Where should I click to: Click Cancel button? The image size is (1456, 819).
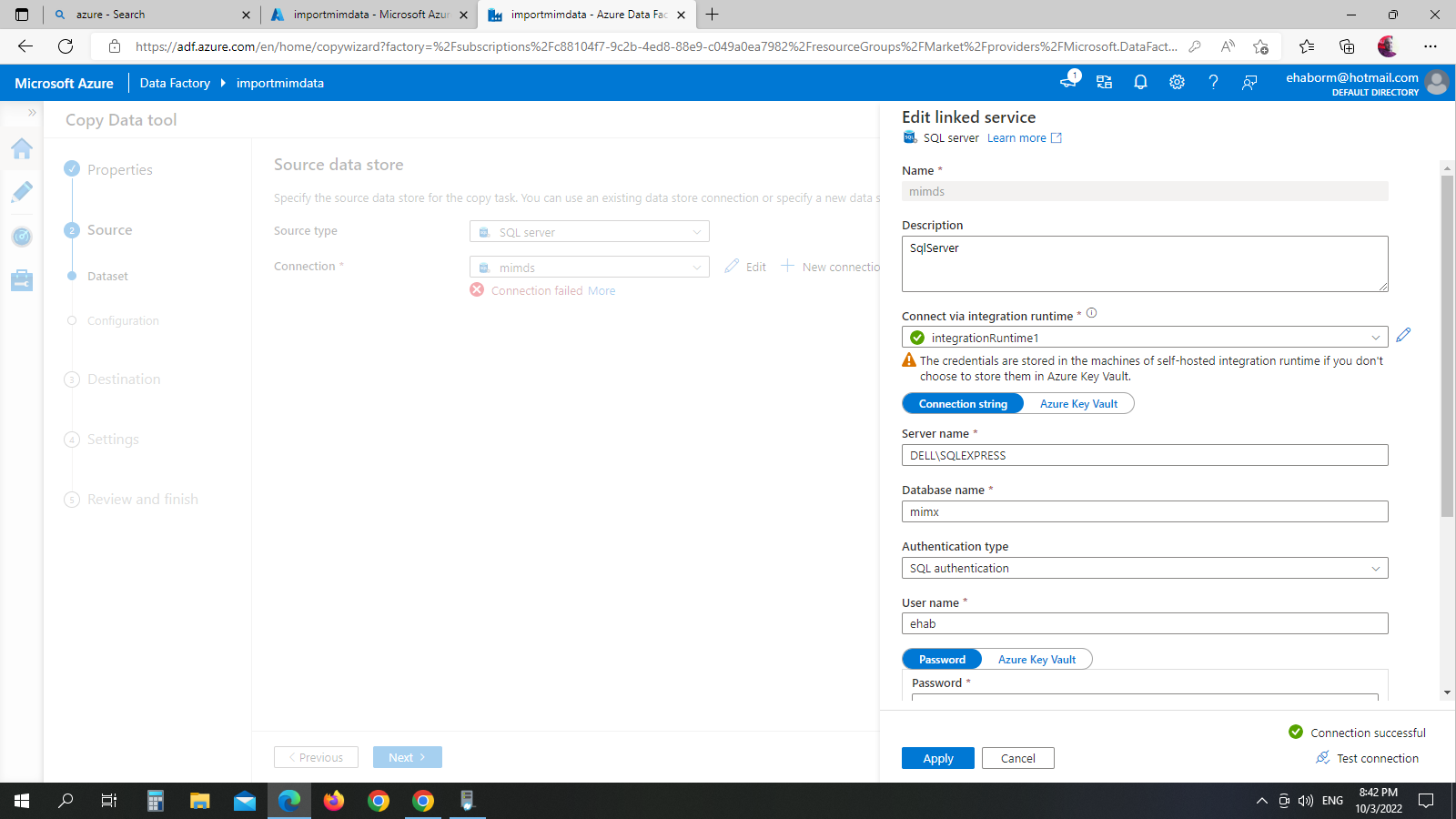pos(1018,758)
